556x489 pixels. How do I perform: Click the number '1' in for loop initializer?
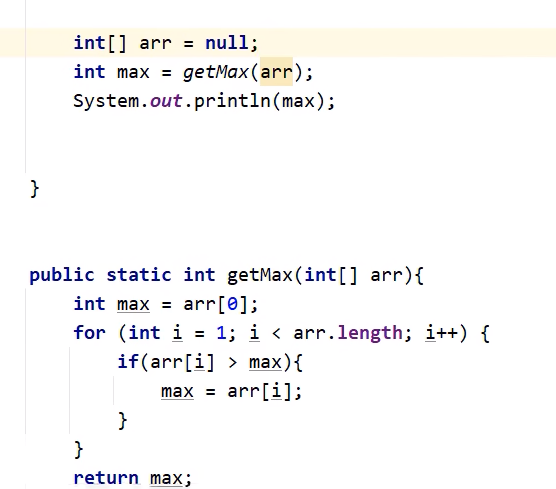[x=221, y=333]
